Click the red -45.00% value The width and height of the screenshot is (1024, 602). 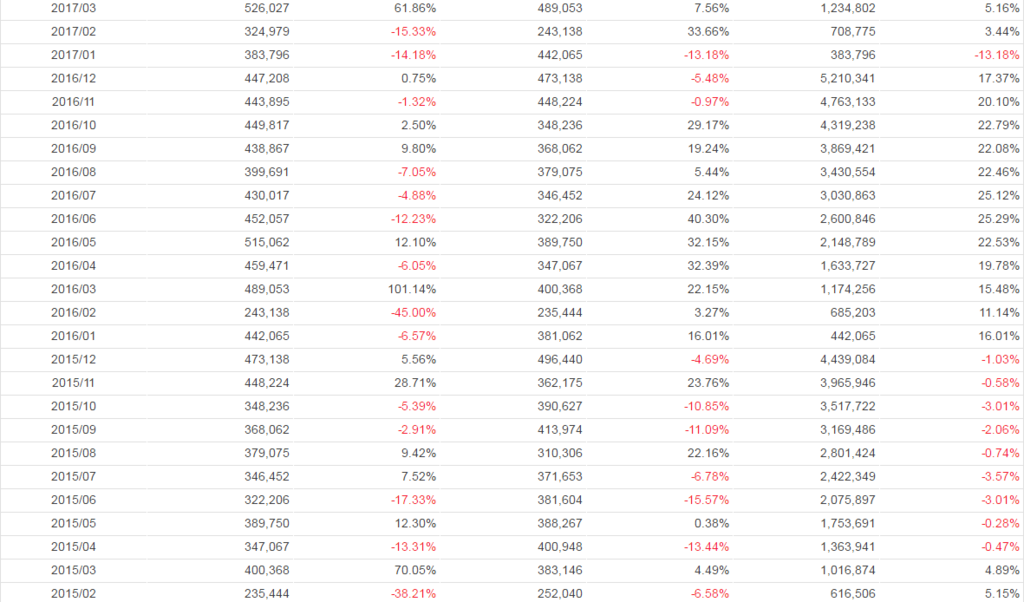click(413, 312)
